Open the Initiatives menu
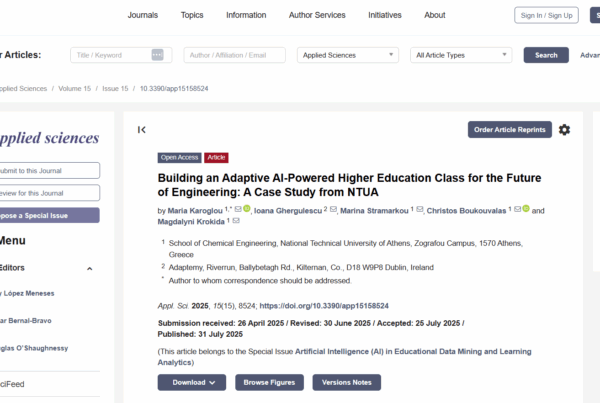 click(385, 15)
